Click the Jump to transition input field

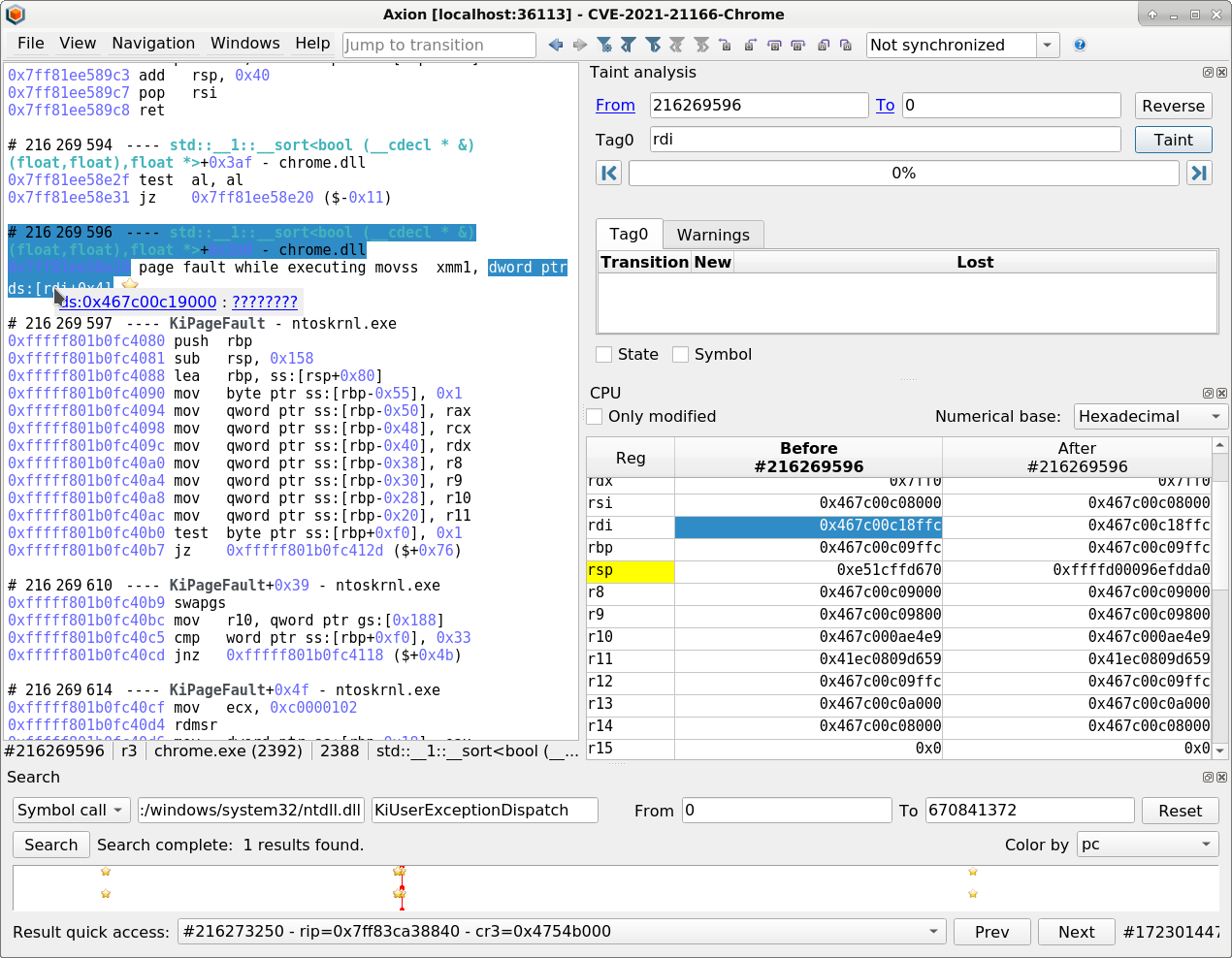tap(438, 46)
